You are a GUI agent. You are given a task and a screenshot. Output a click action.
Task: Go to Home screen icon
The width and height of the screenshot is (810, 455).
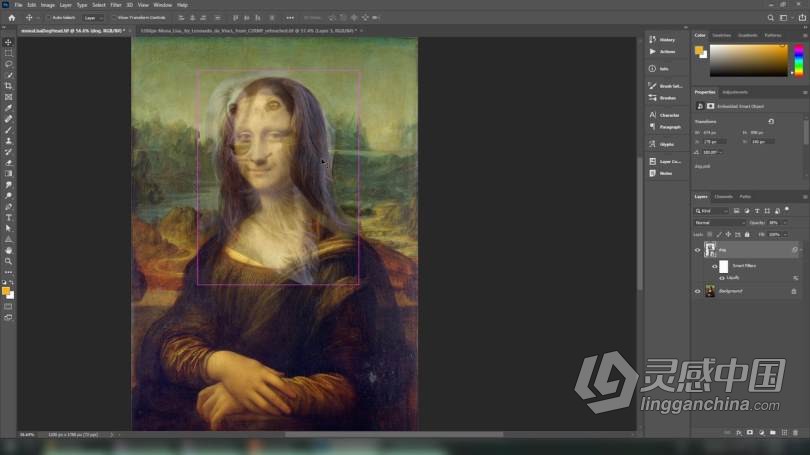(11, 18)
